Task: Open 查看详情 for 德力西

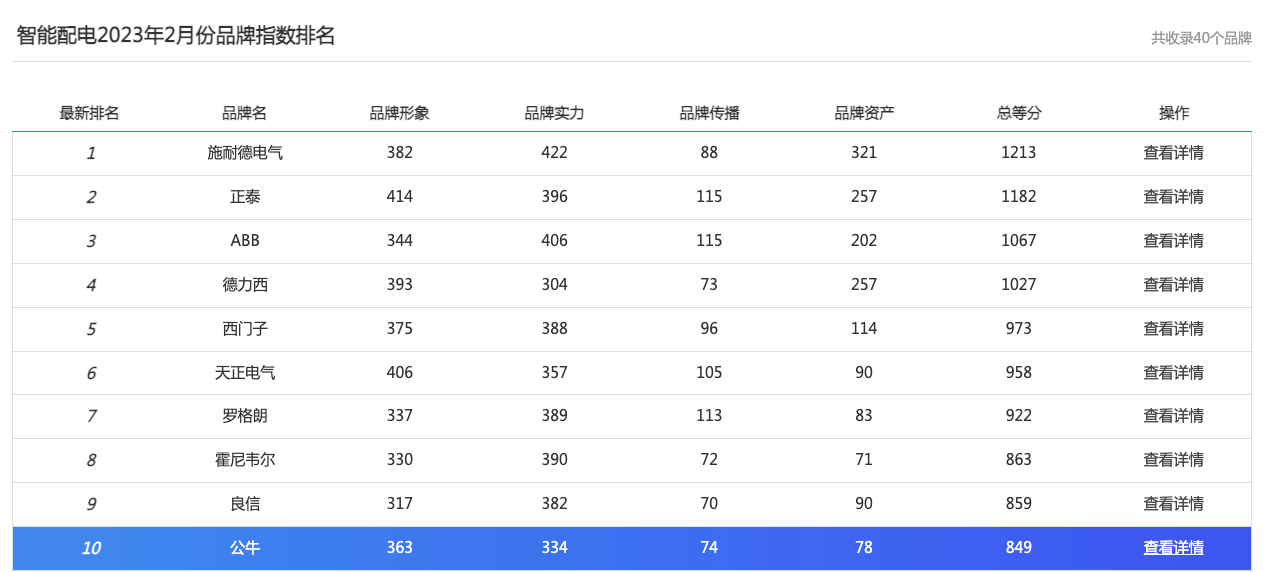Action: point(1173,285)
